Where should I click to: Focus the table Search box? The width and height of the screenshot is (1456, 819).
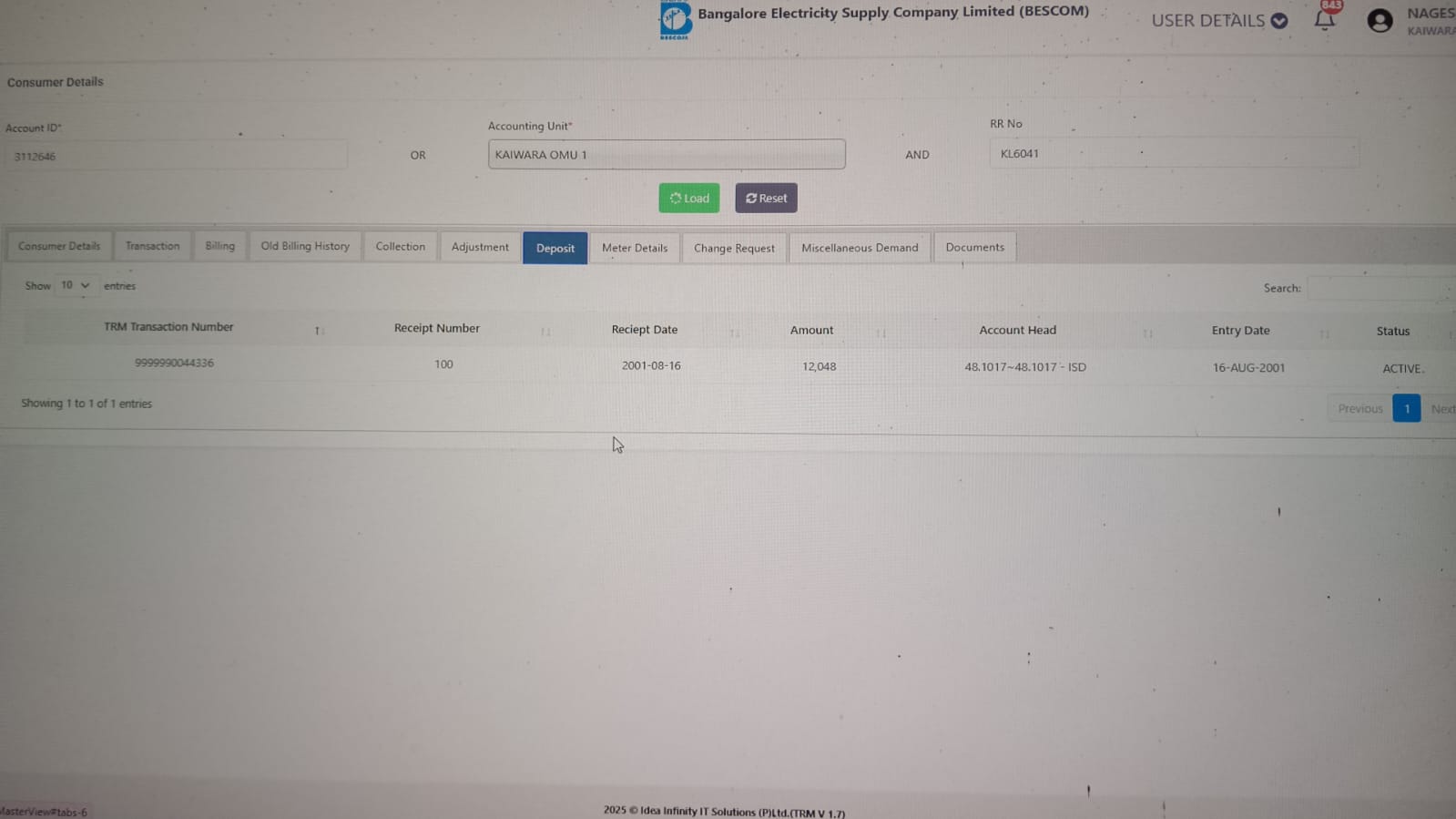click(1381, 288)
